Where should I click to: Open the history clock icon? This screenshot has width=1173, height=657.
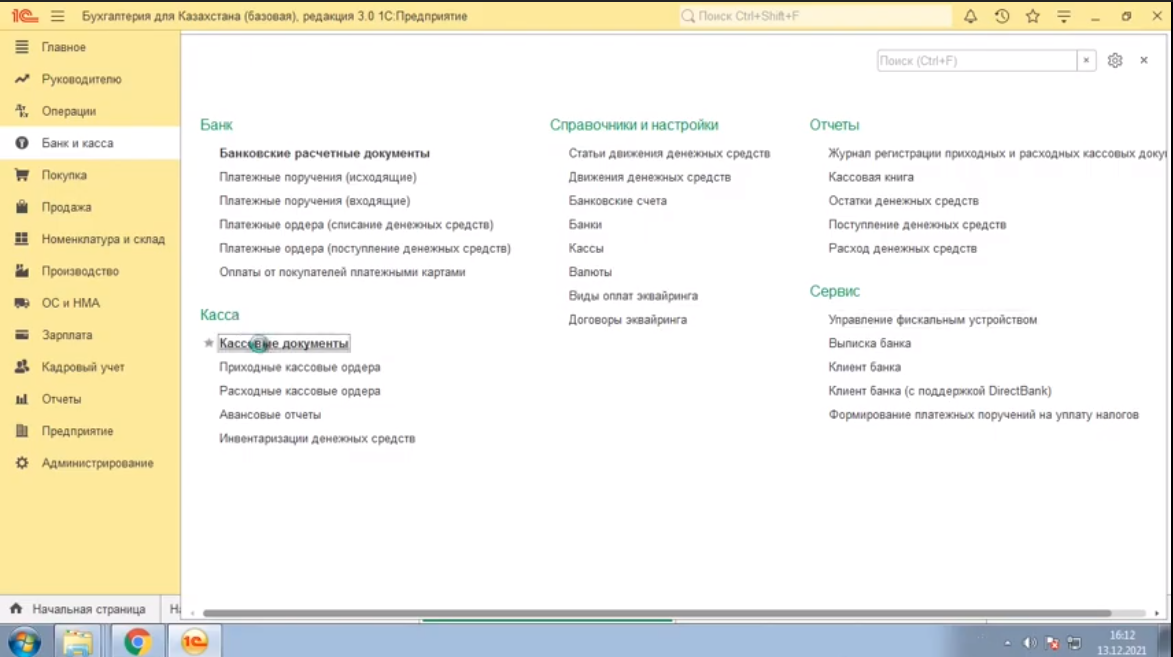click(1002, 16)
